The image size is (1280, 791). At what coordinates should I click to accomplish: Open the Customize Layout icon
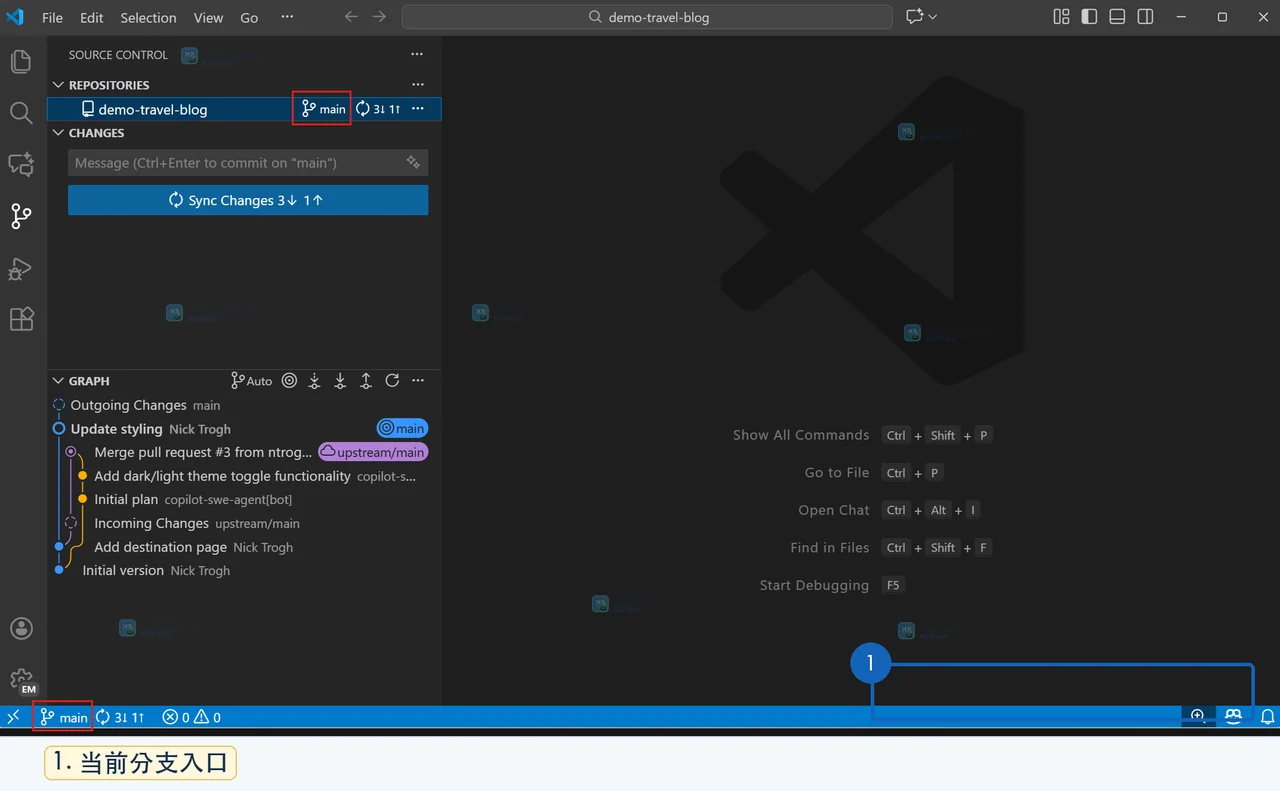(1062, 17)
